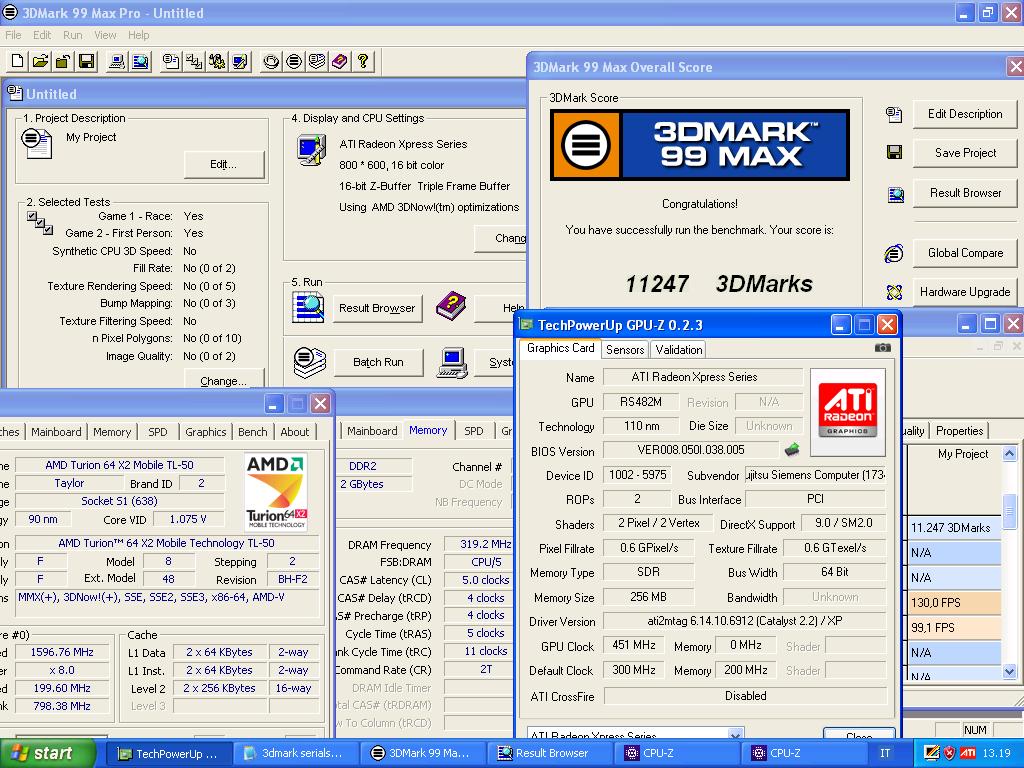Click the scroll up arrow in Result Browser
Image resolution: width=1024 pixels, height=768 pixels.
coord(1009,453)
